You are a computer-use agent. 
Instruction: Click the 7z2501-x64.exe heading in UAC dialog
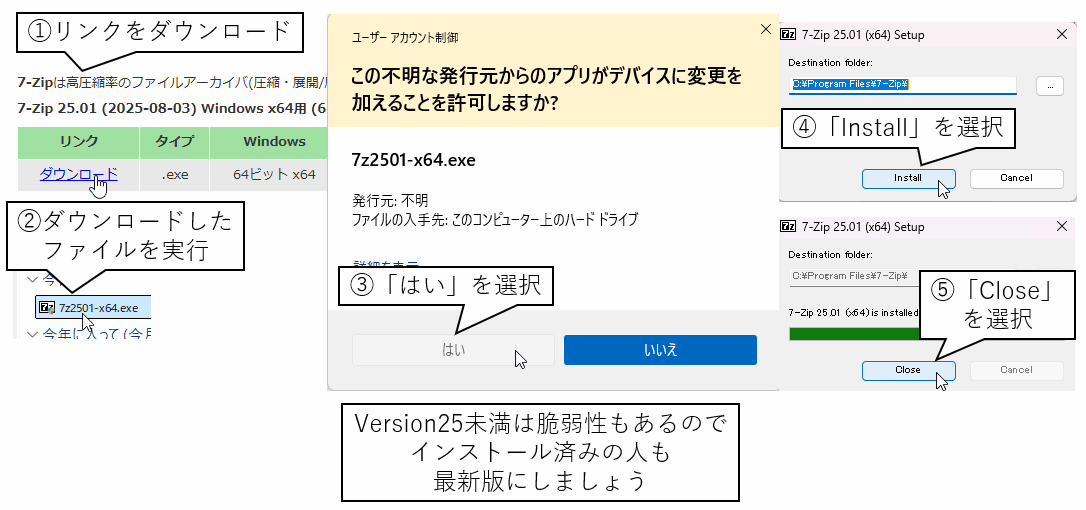(x=414, y=160)
